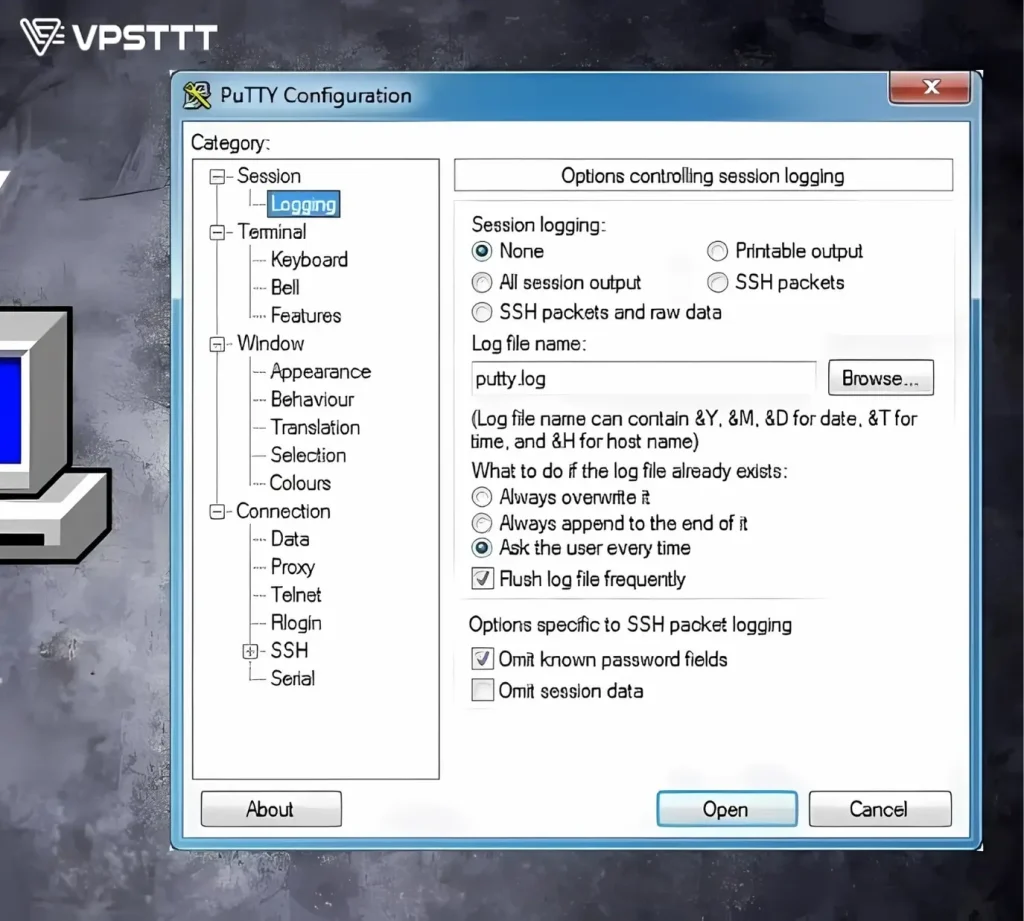This screenshot has height=921, width=1024.
Task: Open Proxy settings
Action: [293, 567]
